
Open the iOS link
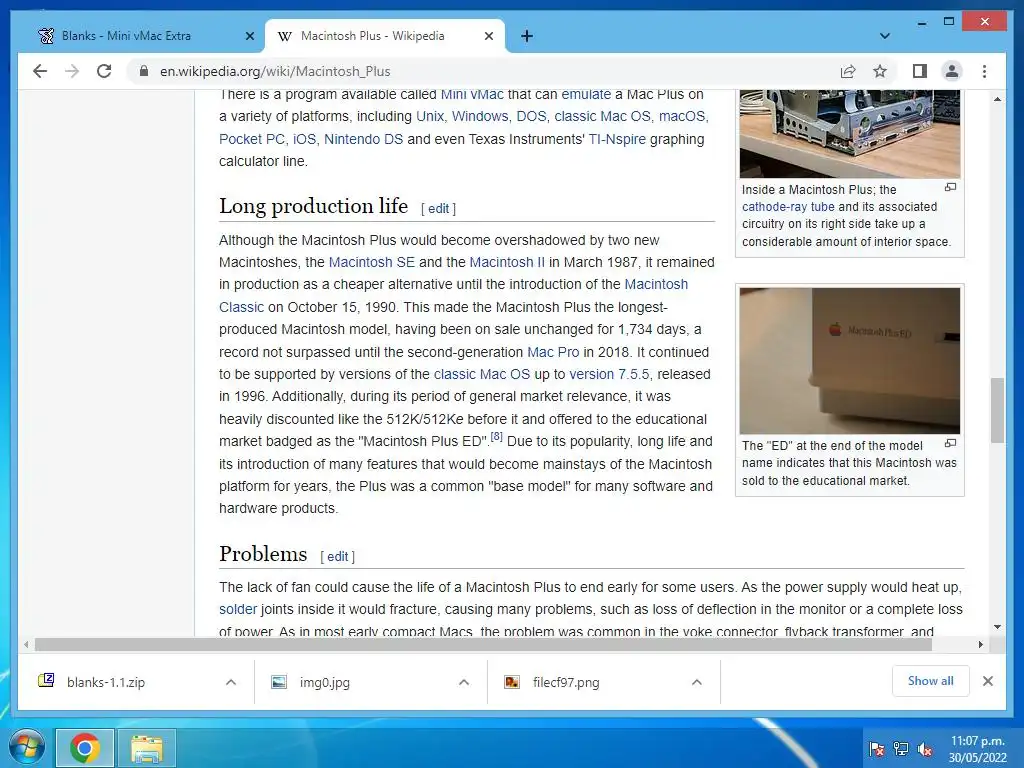pyautogui.click(x=304, y=139)
